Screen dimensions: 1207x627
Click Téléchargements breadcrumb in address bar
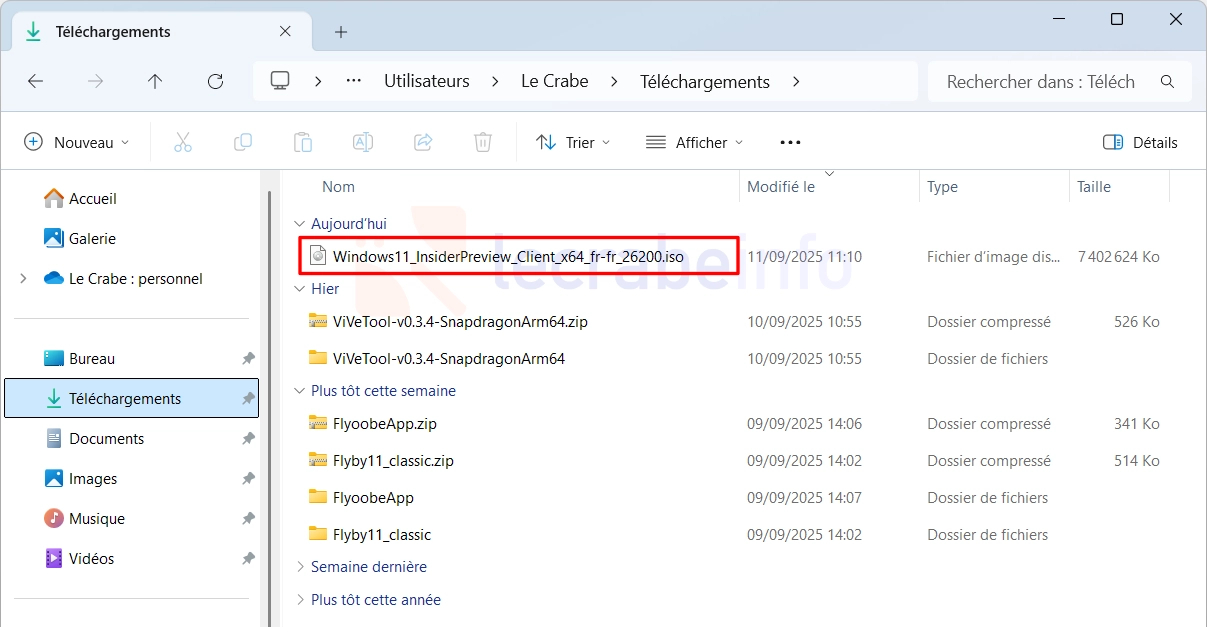705,82
